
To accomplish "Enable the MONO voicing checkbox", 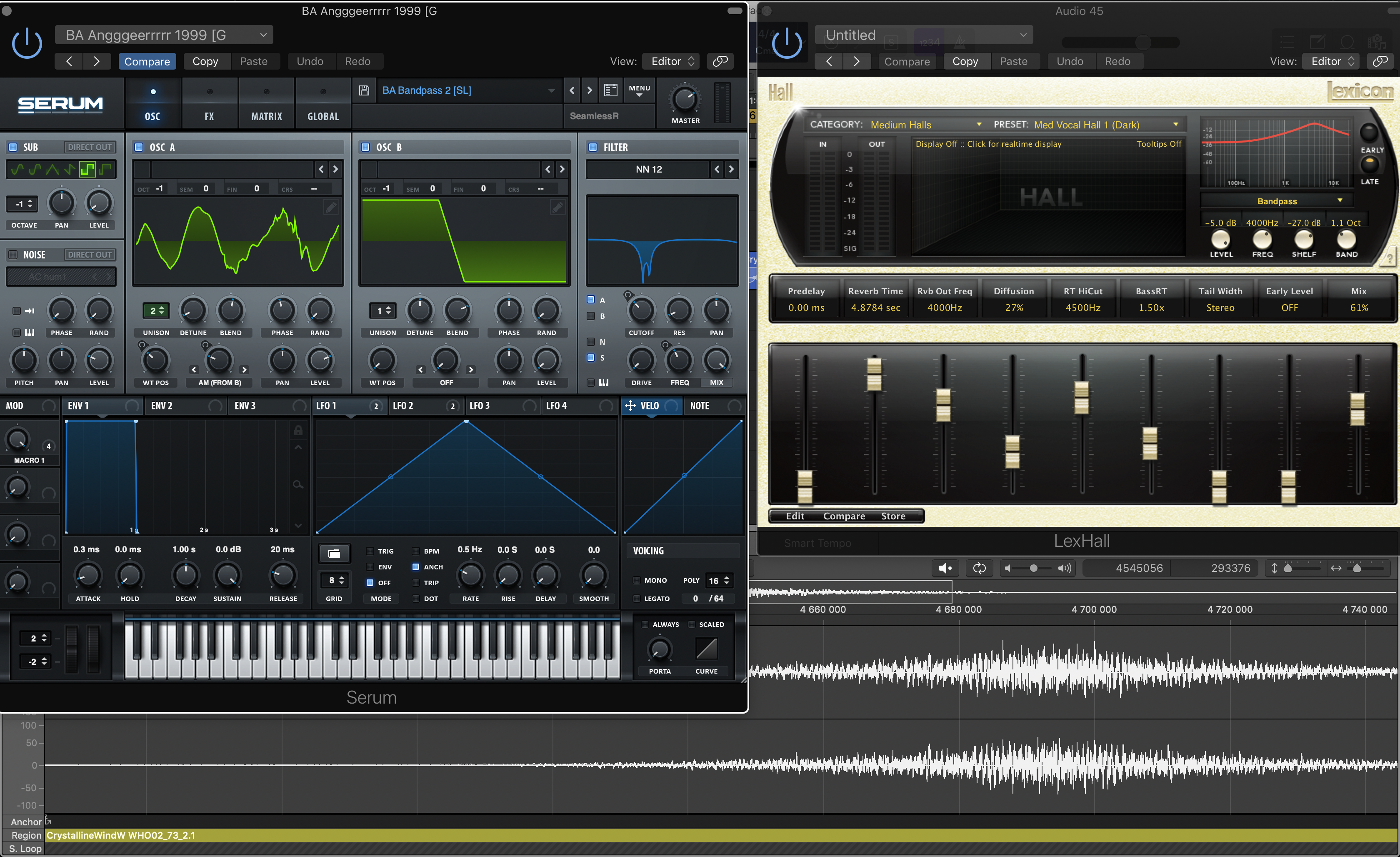I will pos(636,580).
